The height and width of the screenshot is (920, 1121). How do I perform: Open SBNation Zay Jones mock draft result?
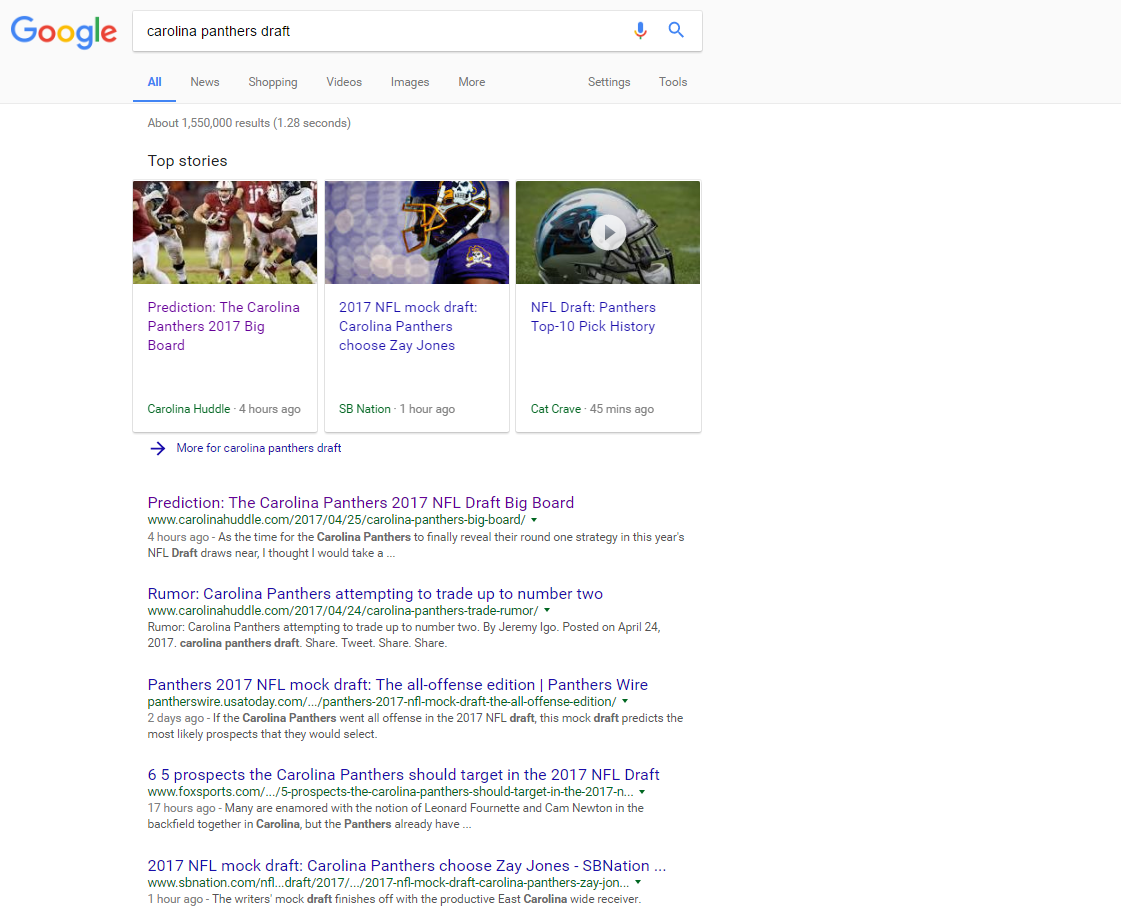tap(407, 866)
